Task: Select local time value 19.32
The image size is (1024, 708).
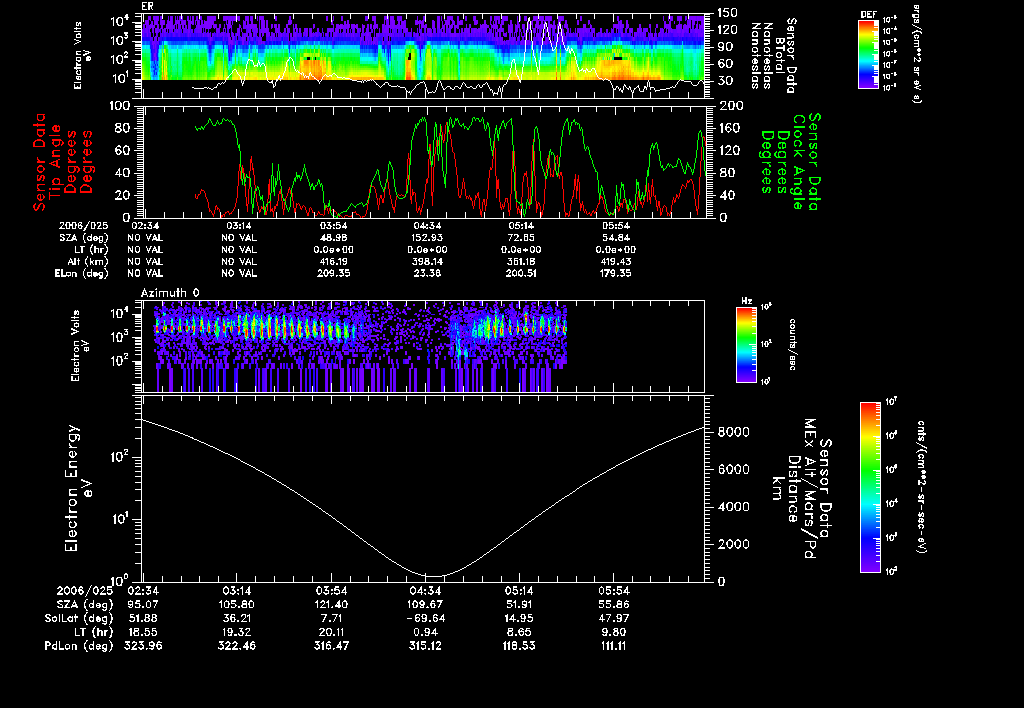Action: pyautogui.click(x=237, y=632)
